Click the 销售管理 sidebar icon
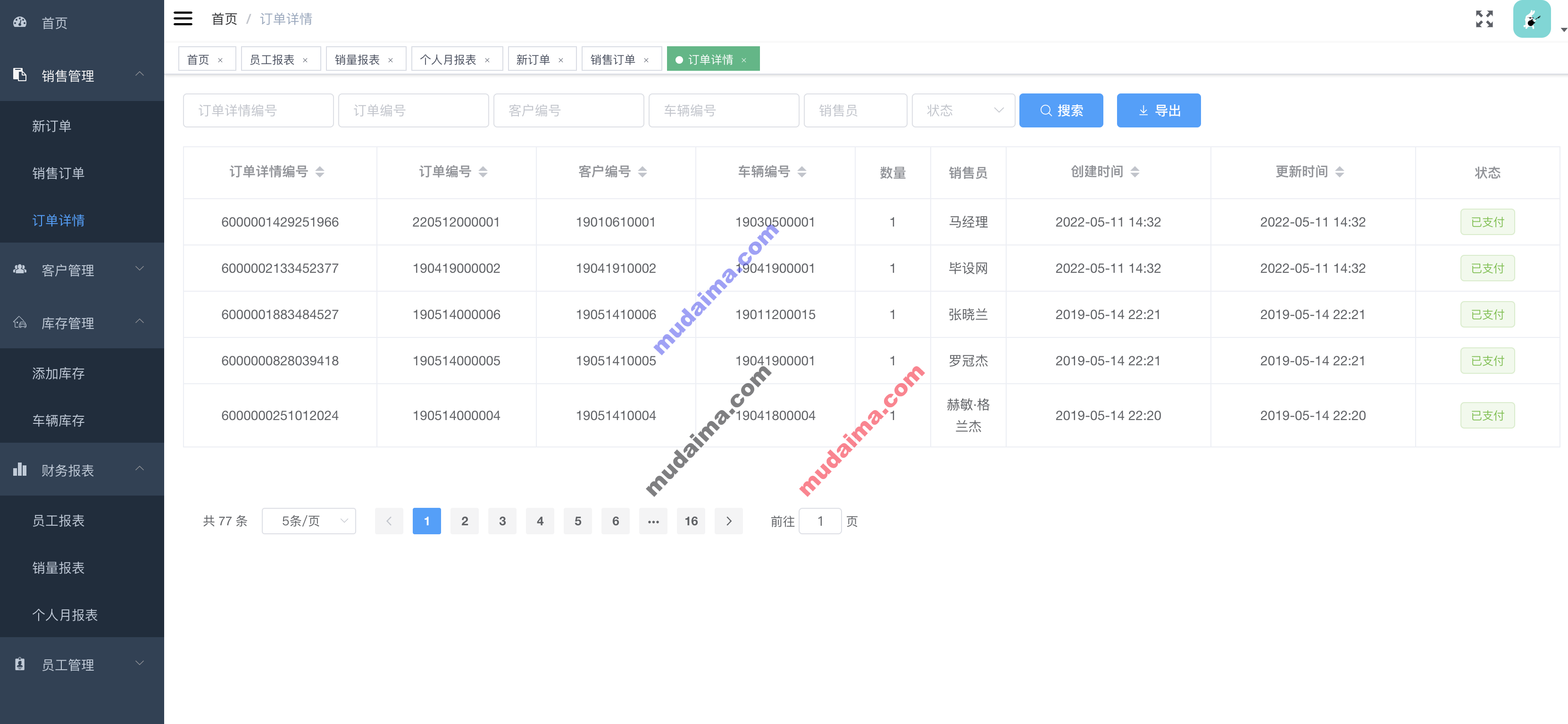The height and width of the screenshot is (724, 1568). pyautogui.click(x=20, y=75)
